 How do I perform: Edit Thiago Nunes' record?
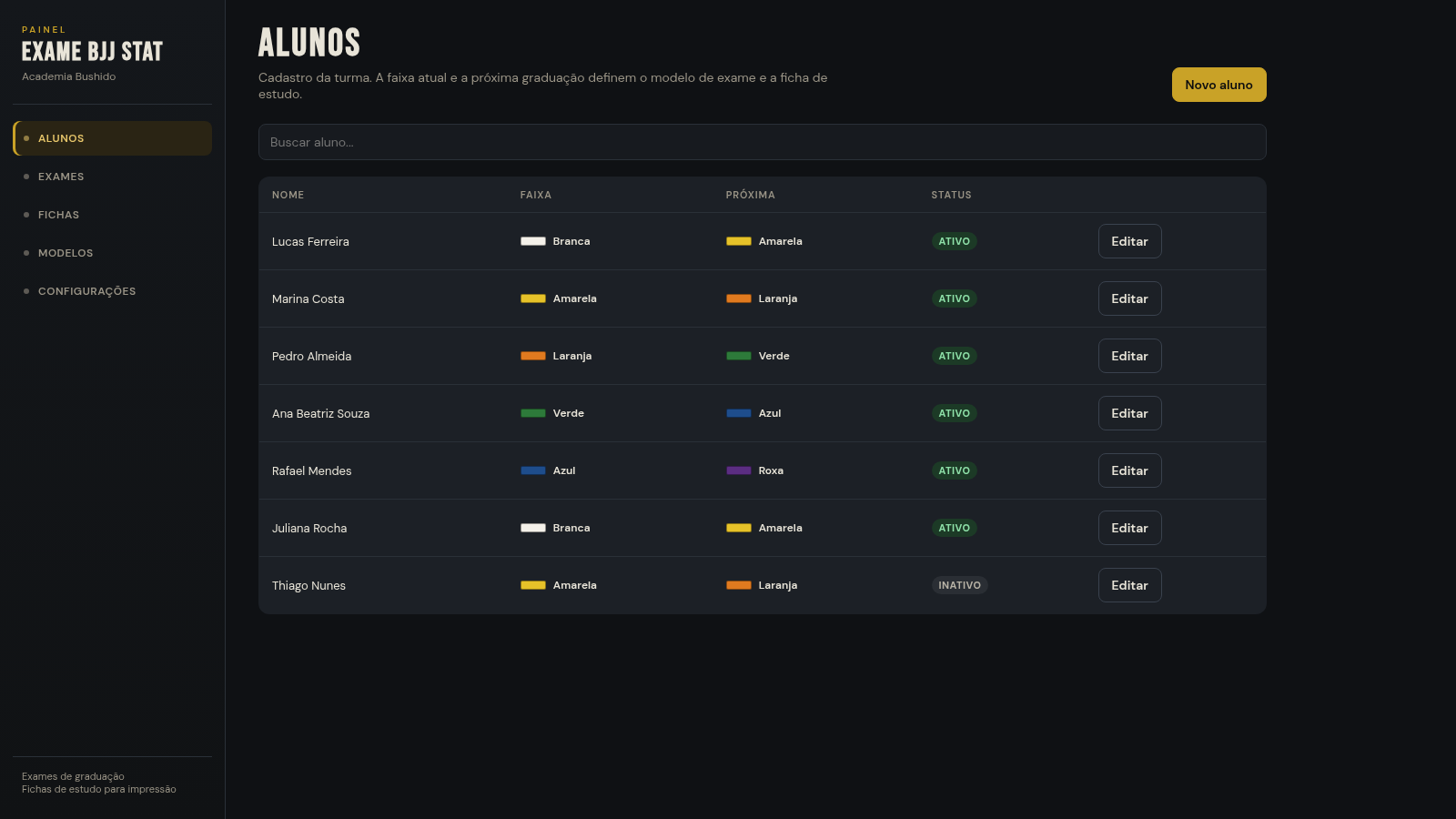pyautogui.click(x=1129, y=585)
